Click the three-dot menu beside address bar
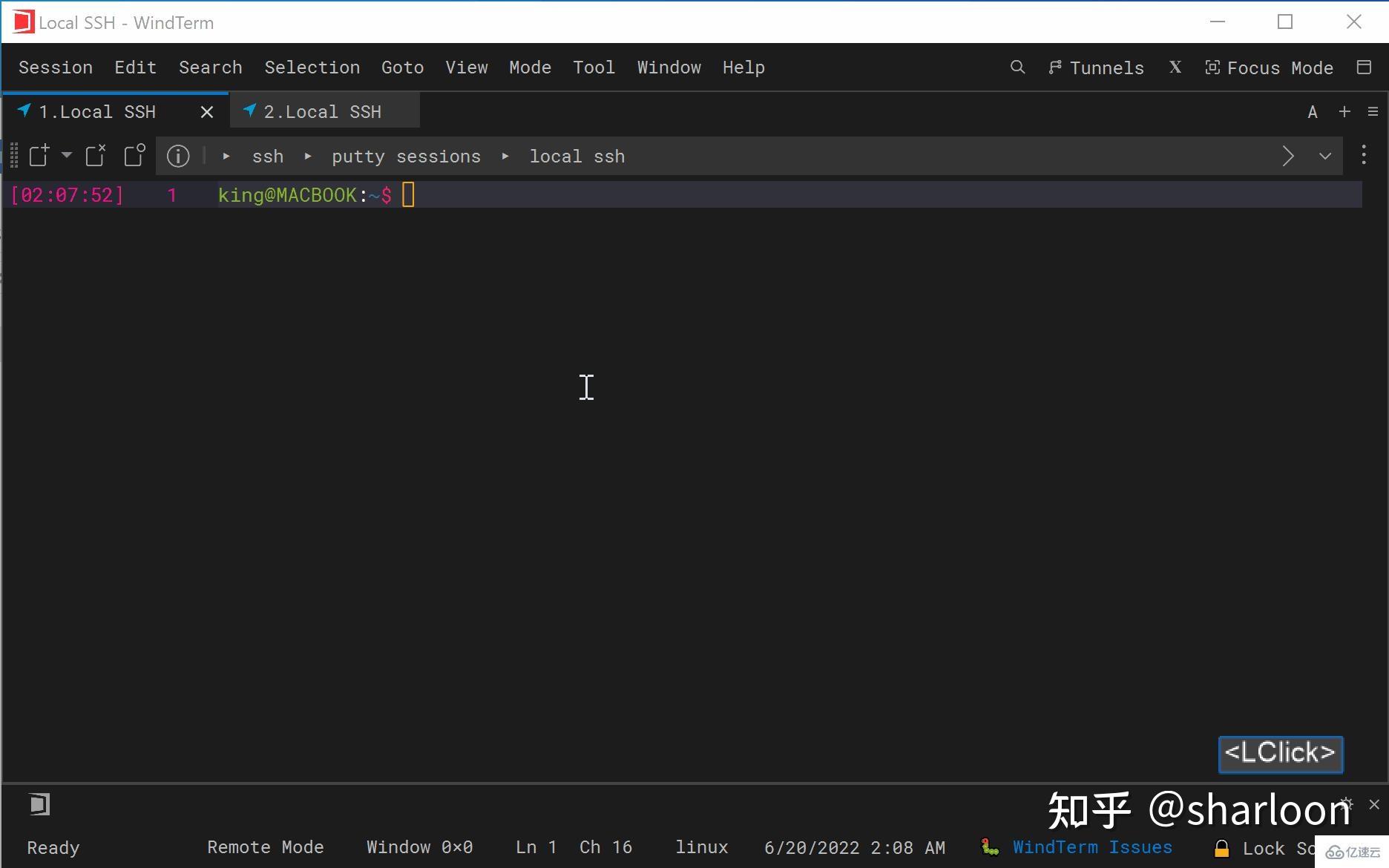1389x868 pixels. pos(1364,156)
